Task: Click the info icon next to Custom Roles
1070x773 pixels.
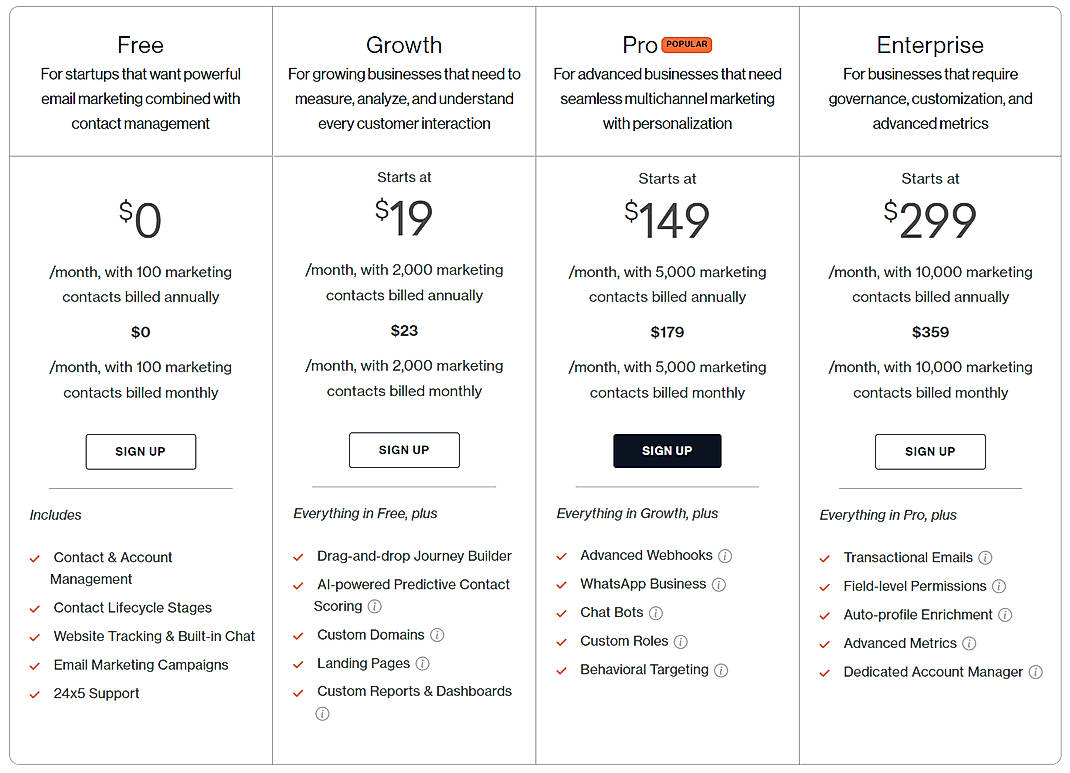Action: tap(680, 641)
